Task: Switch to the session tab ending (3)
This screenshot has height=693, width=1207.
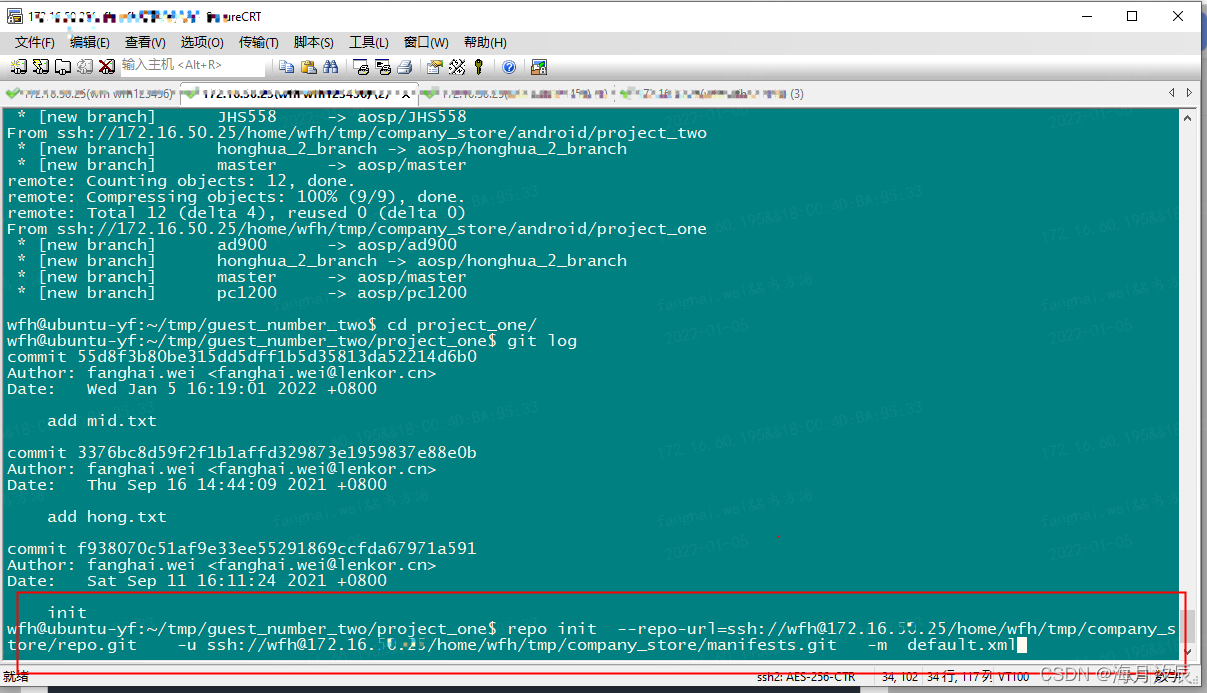Action: tap(712, 94)
